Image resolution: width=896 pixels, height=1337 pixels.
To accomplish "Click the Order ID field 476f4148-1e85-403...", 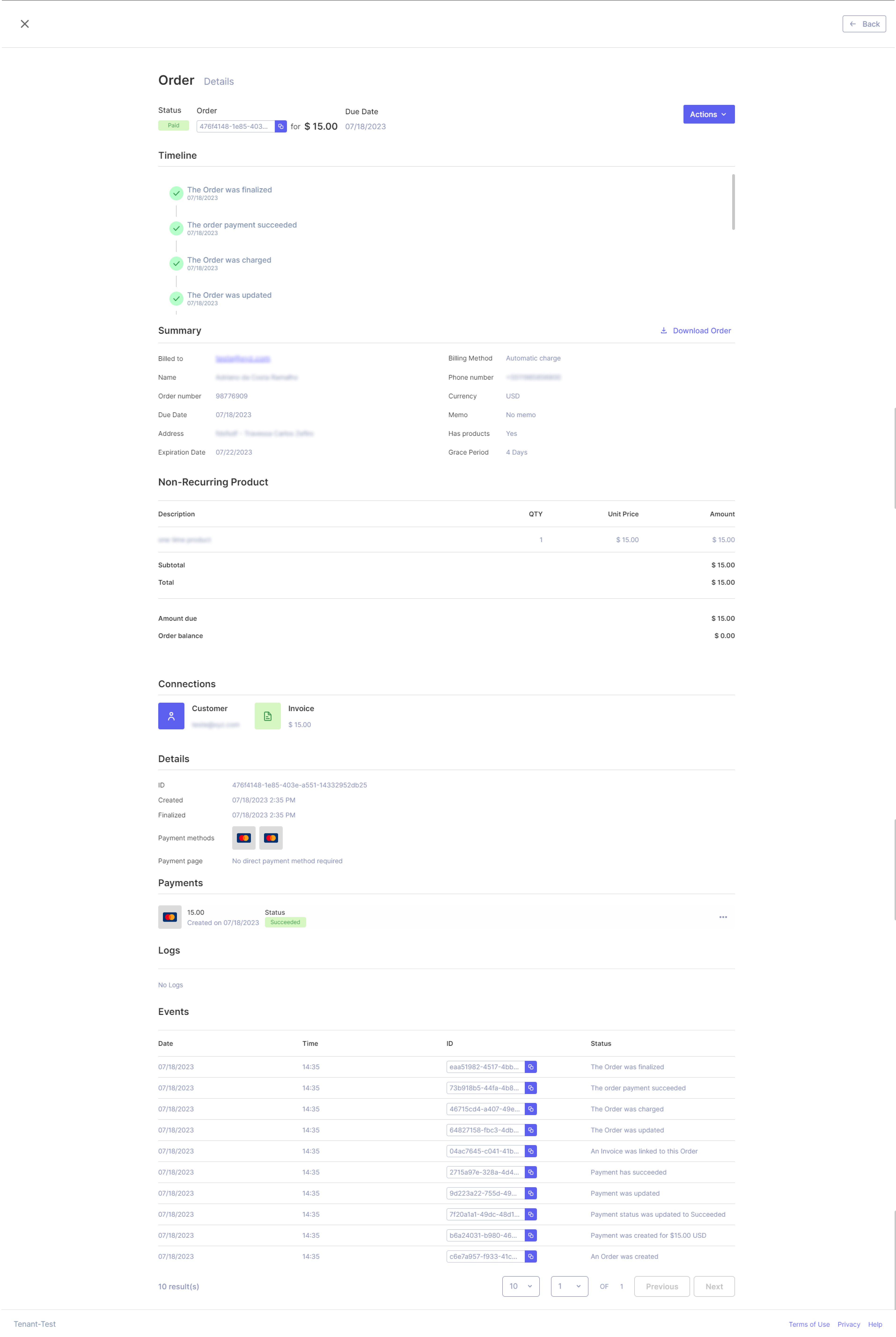I will (235, 126).
